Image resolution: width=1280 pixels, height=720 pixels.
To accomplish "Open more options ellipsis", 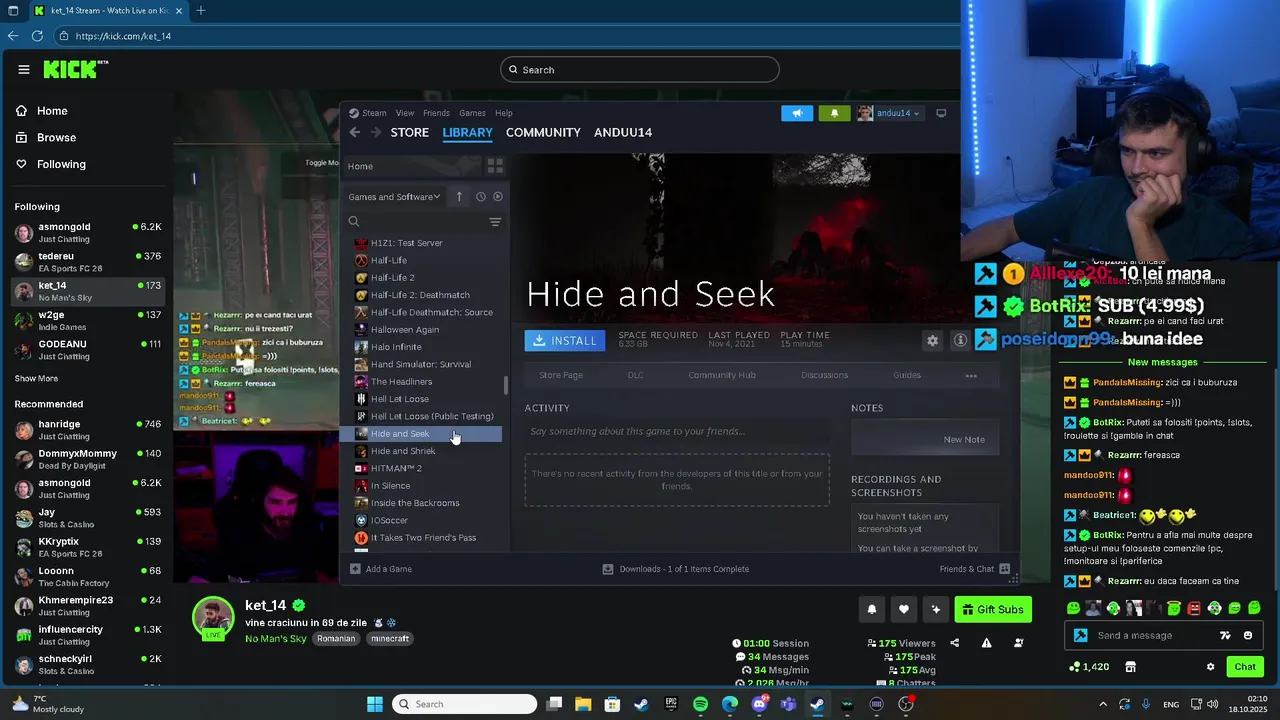I will point(971,375).
